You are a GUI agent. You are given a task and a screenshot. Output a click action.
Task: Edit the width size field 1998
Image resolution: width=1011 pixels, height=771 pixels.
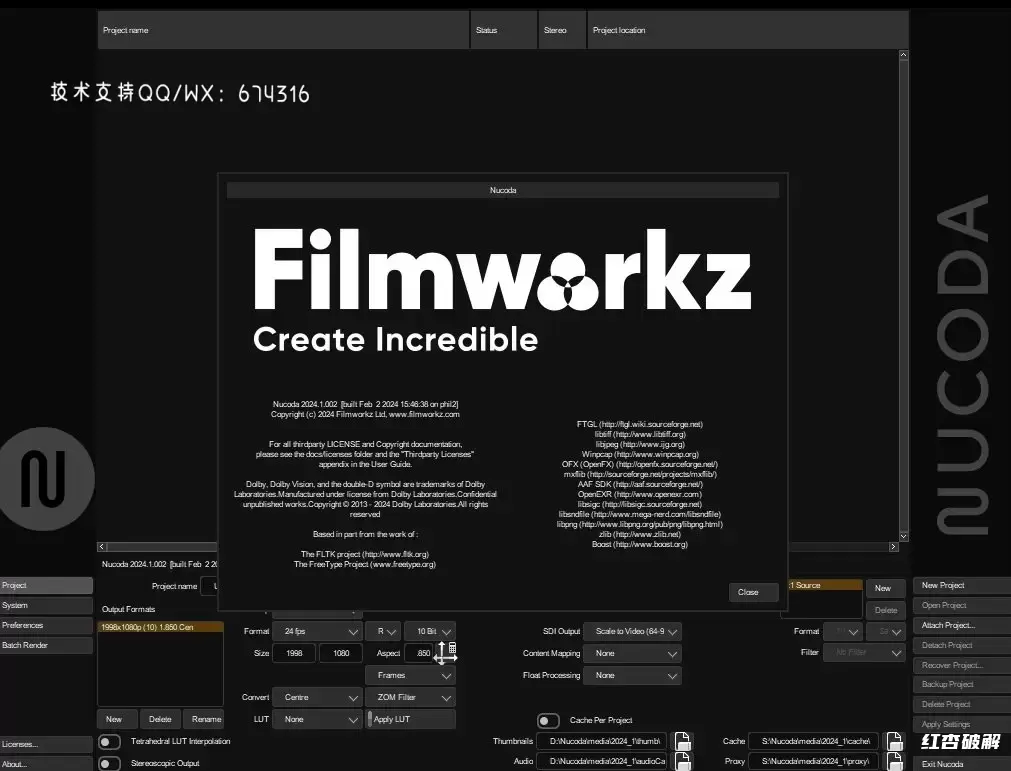295,653
